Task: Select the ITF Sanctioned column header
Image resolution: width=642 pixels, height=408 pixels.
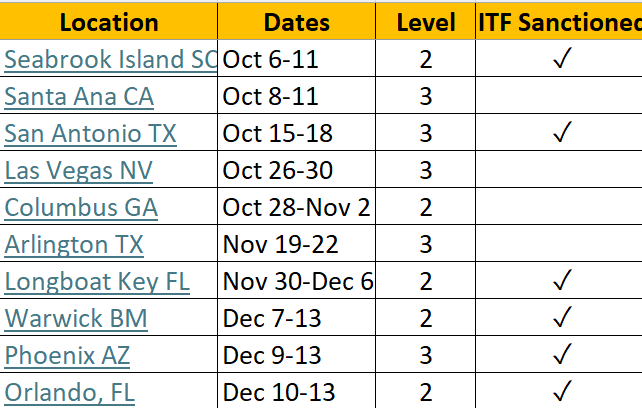Action: tap(559, 22)
